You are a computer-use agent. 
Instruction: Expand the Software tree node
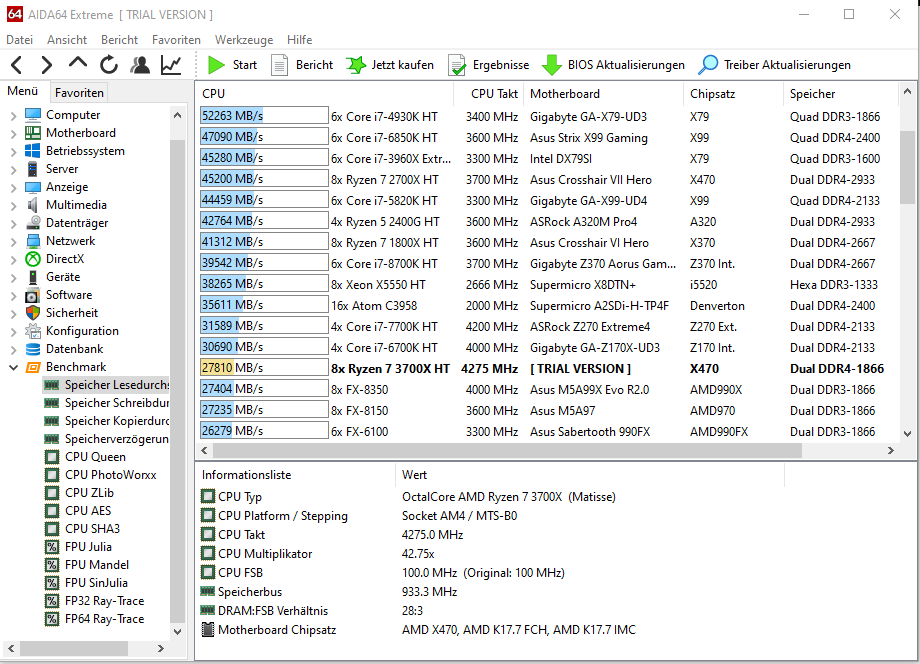13,296
